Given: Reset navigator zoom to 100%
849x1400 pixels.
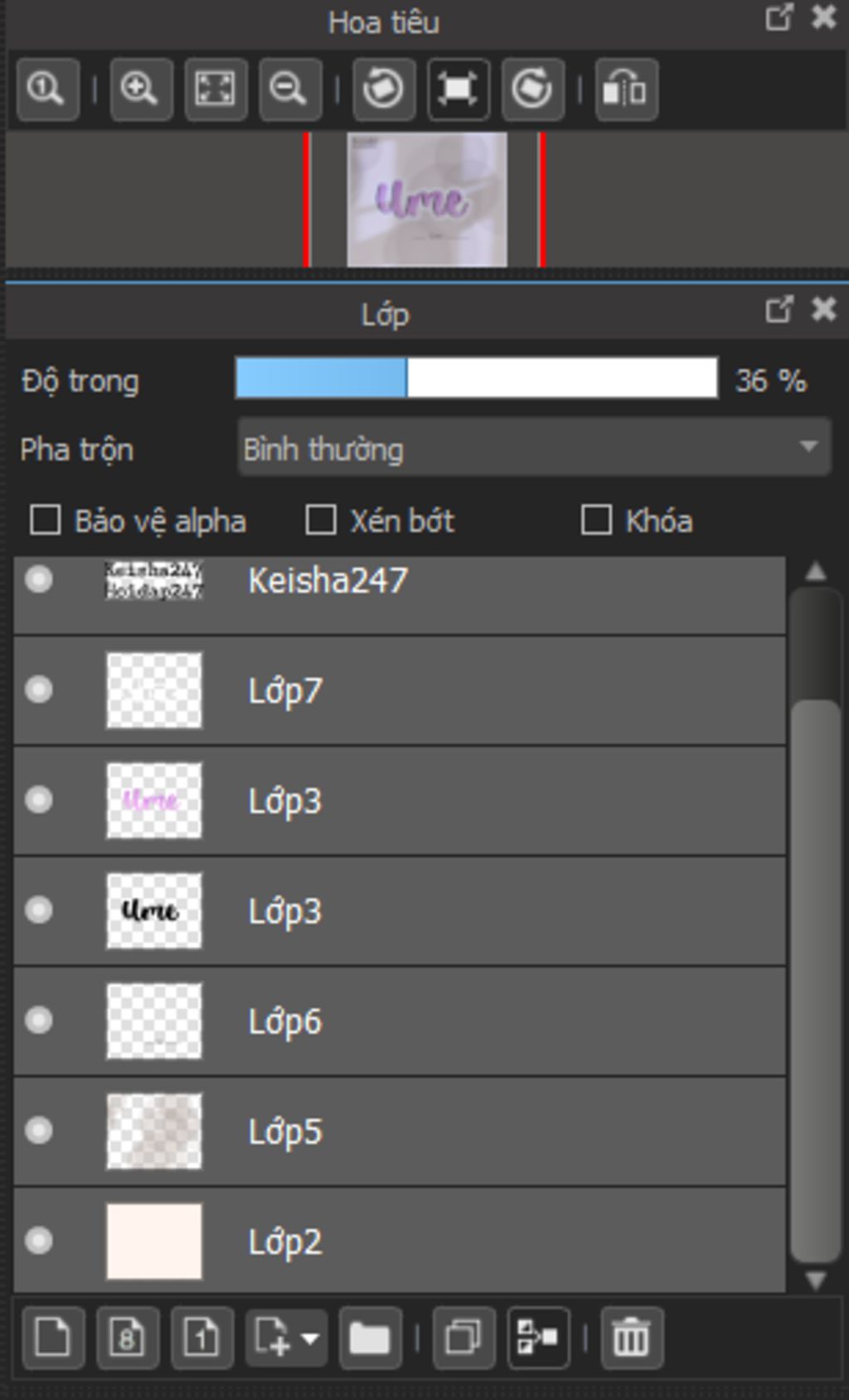Looking at the screenshot, I should coord(47,90).
